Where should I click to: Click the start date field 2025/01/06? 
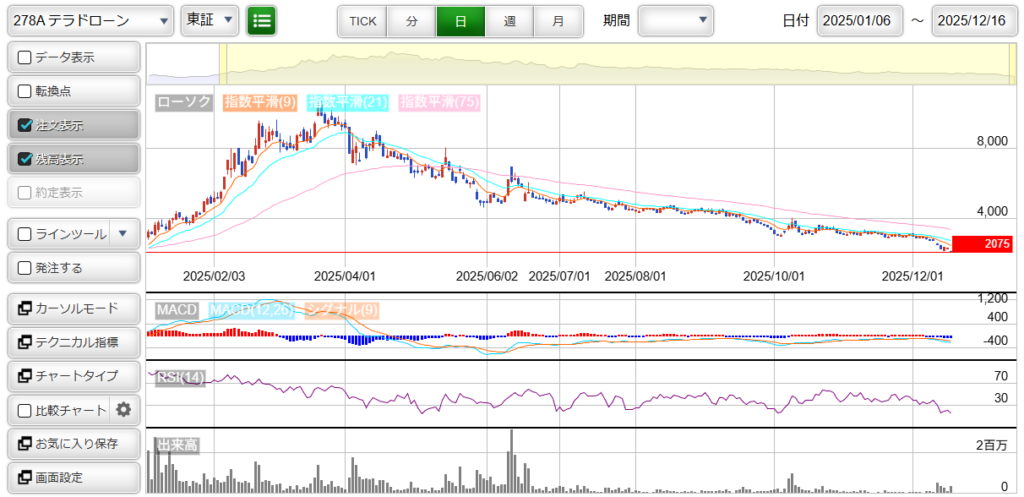860,20
